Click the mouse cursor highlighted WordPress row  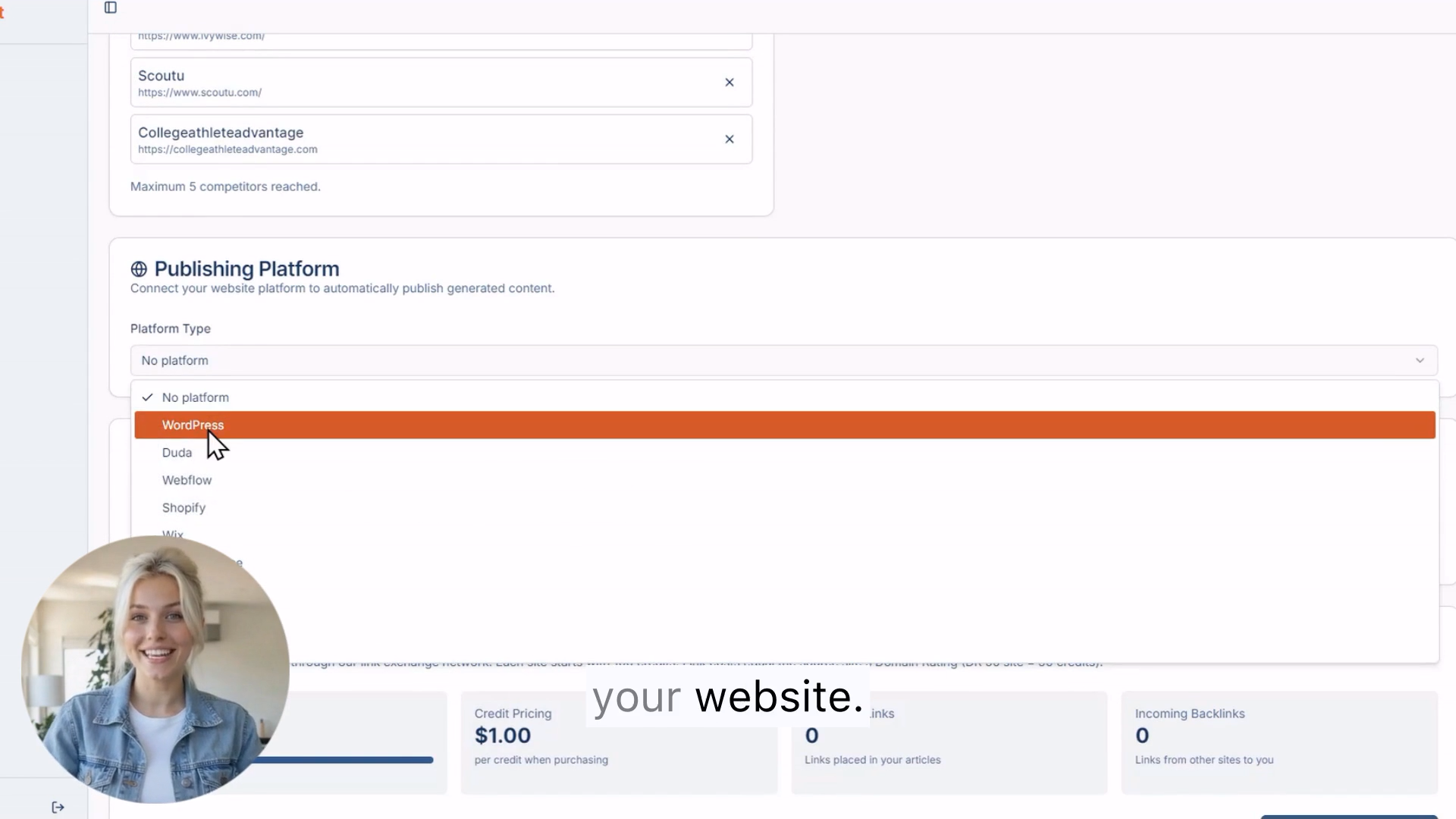pos(193,425)
